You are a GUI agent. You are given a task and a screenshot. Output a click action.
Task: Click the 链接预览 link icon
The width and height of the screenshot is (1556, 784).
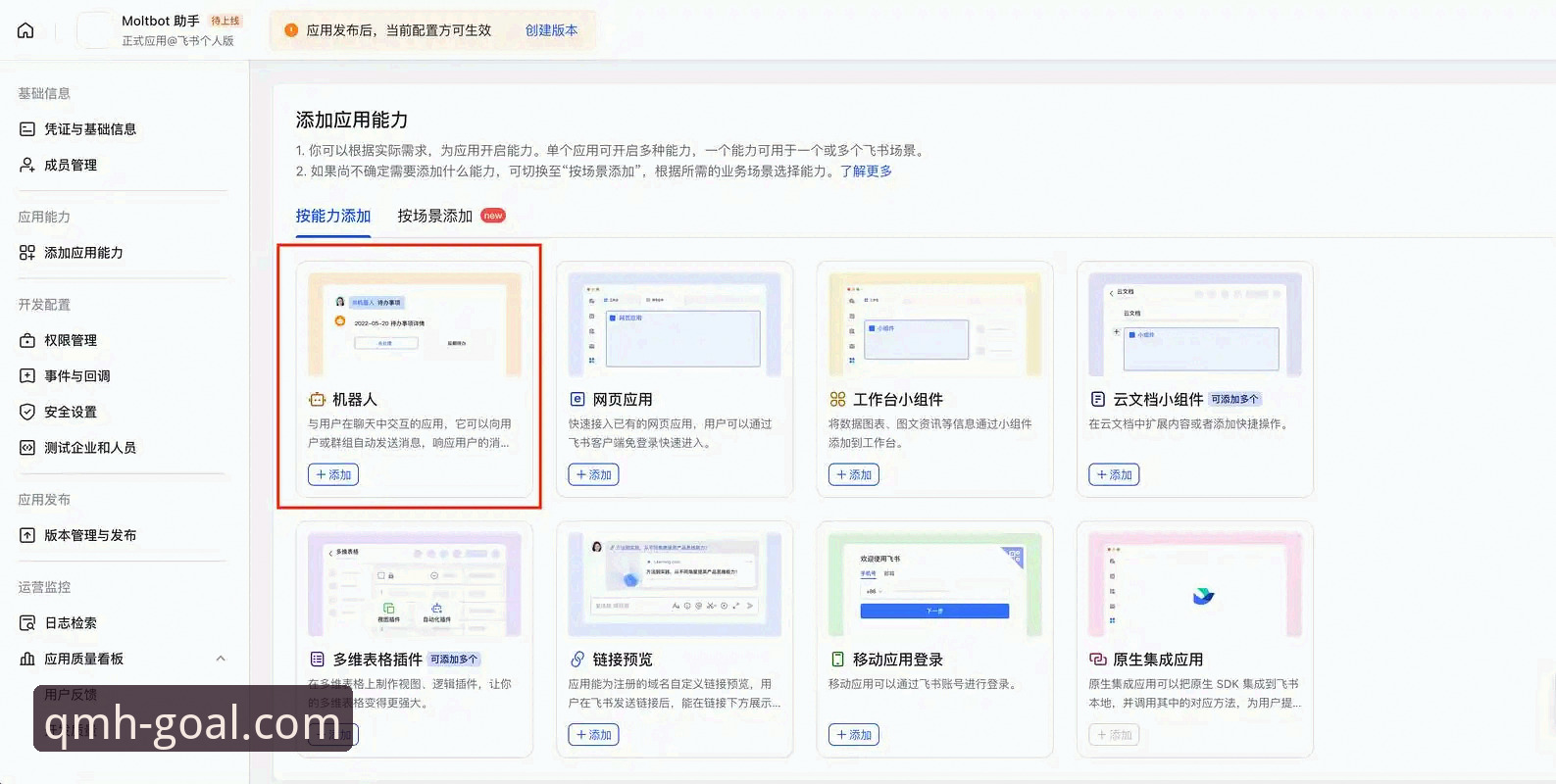point(577,660)
